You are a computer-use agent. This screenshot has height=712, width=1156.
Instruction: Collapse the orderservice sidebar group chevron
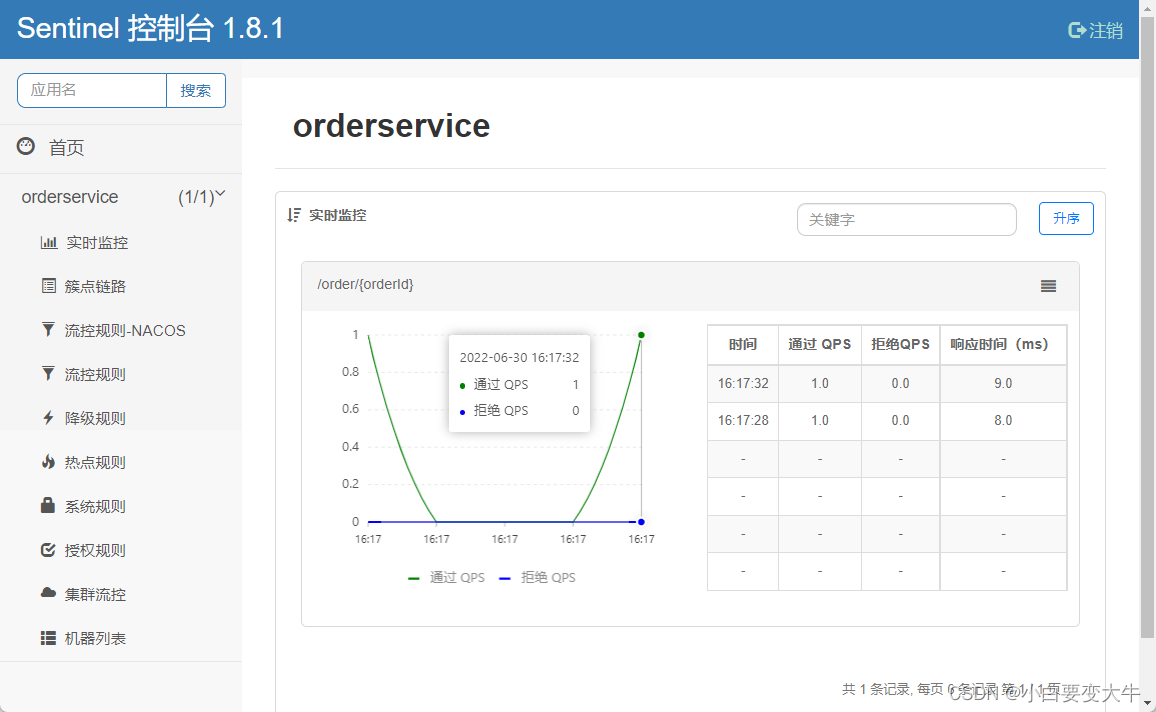point(220,194)
